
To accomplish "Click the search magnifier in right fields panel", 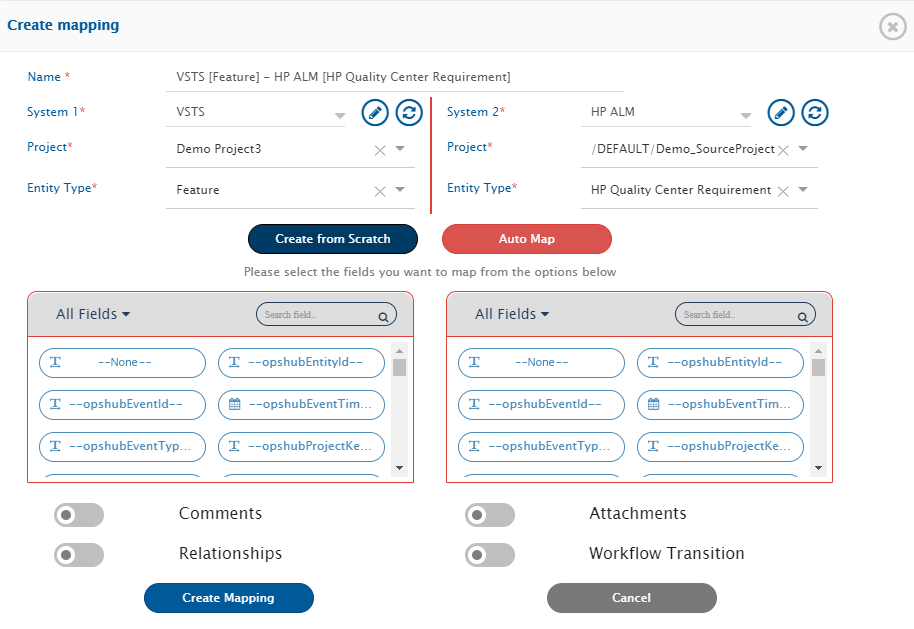I will pyautogui.click(x=802, y=317).
